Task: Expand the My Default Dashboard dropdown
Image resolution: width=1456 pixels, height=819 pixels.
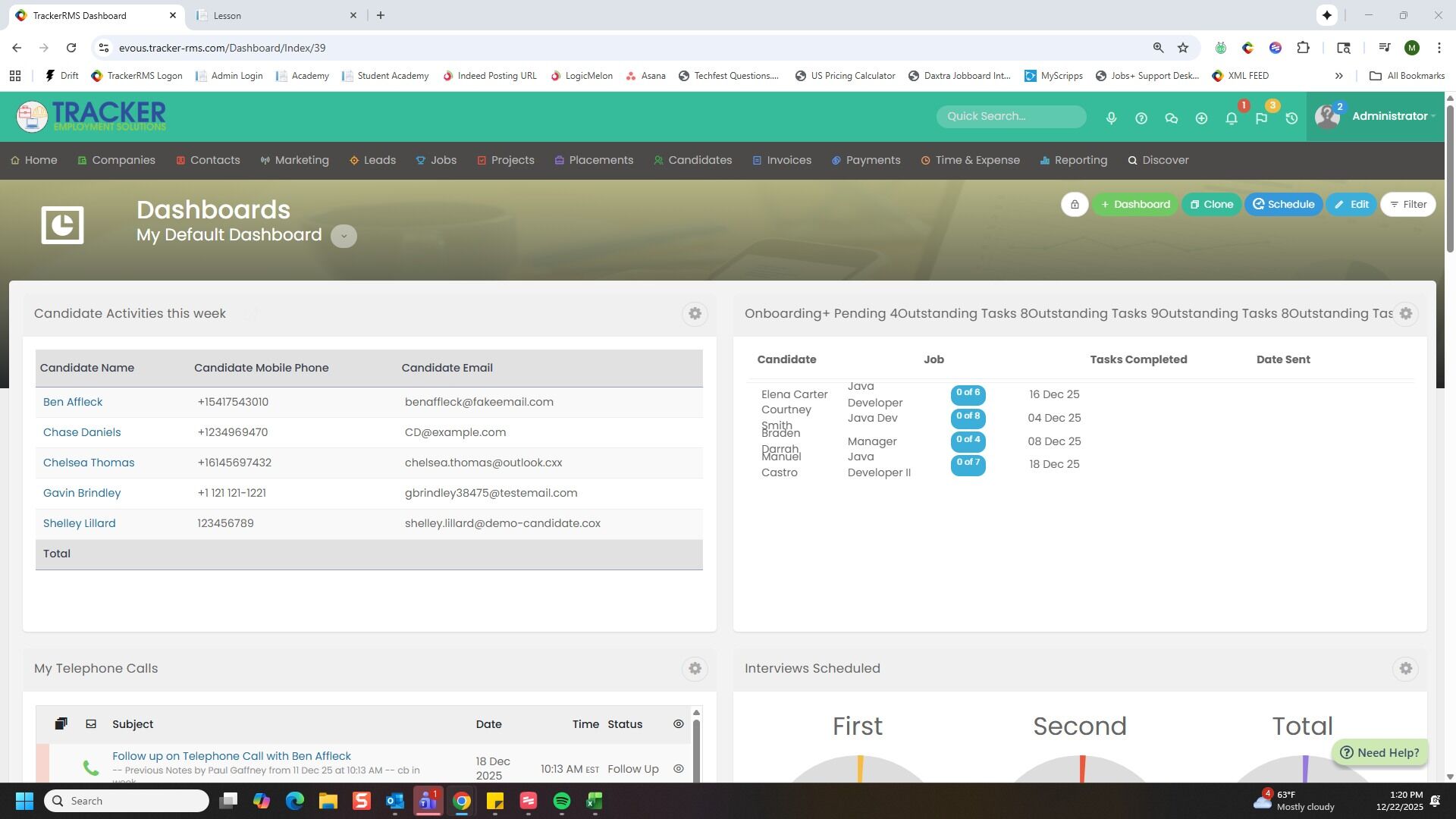Action: [x=344, y=236]
